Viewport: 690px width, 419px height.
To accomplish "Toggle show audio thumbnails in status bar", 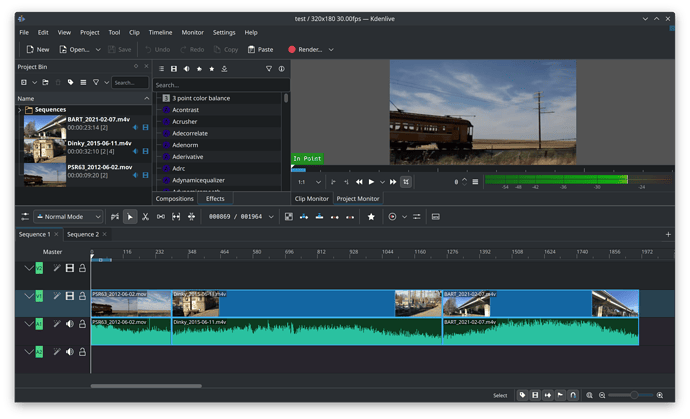I will (547, 395).
